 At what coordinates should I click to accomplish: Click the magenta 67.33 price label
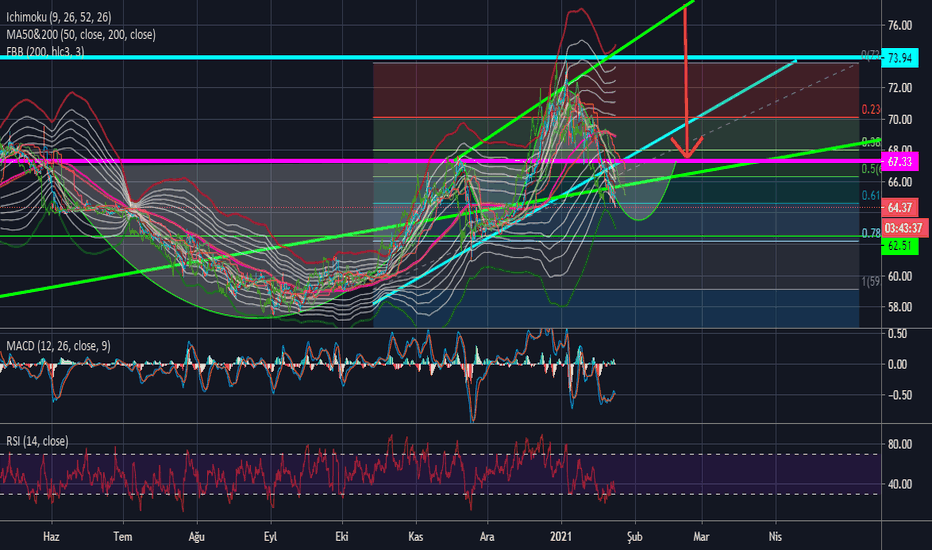(x=900, y=161)
